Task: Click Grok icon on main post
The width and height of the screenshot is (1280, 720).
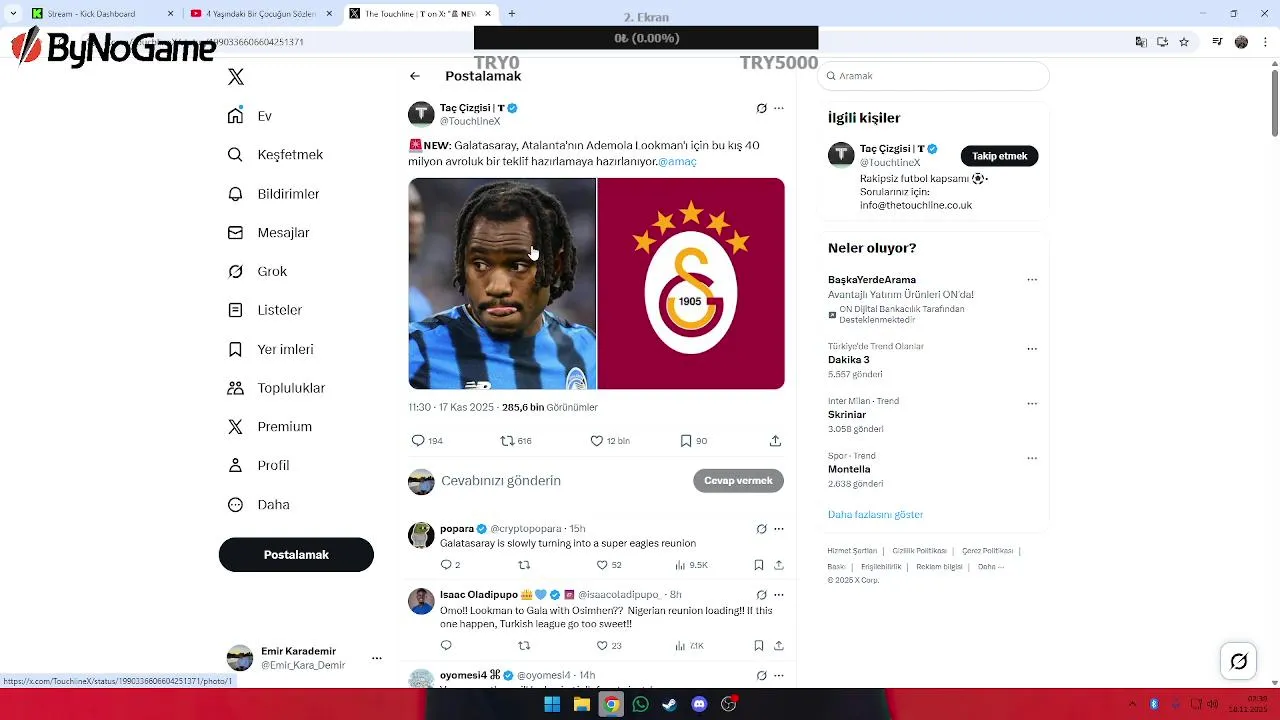Action: (761, 108)
